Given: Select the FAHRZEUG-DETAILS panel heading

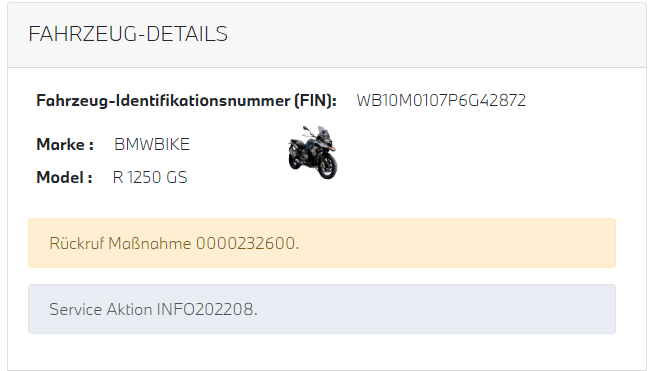Looking at the screenshot, I should coord(128,34).
